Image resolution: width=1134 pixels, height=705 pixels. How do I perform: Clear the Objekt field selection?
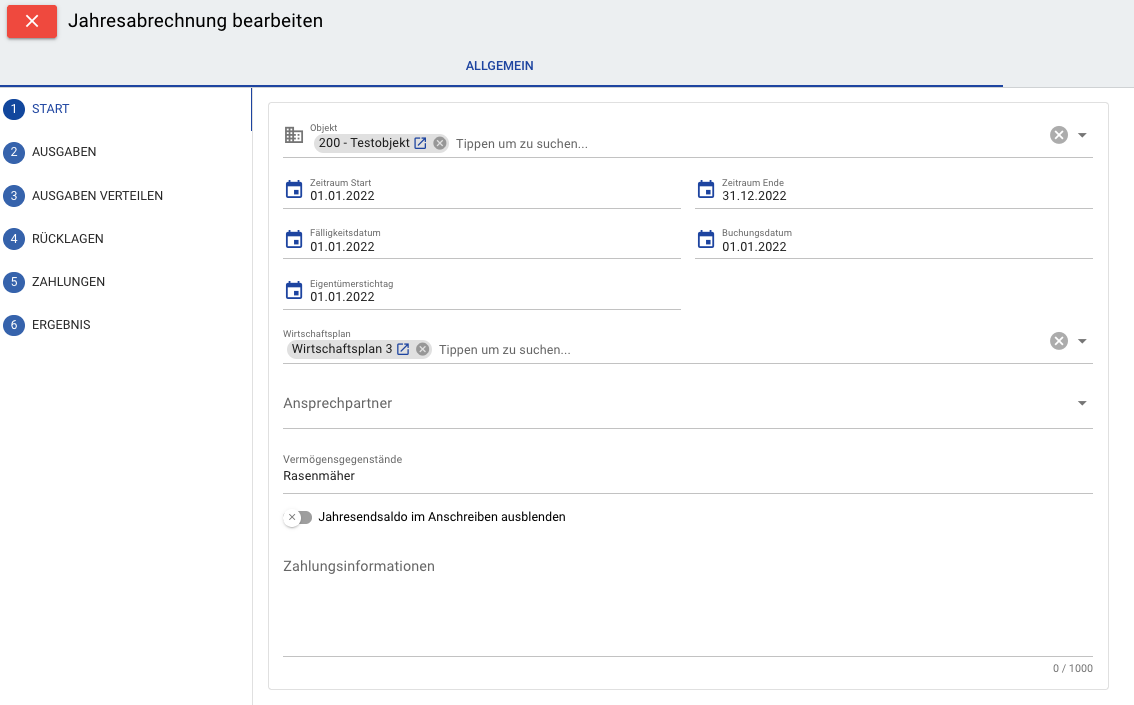(1059, 135)
